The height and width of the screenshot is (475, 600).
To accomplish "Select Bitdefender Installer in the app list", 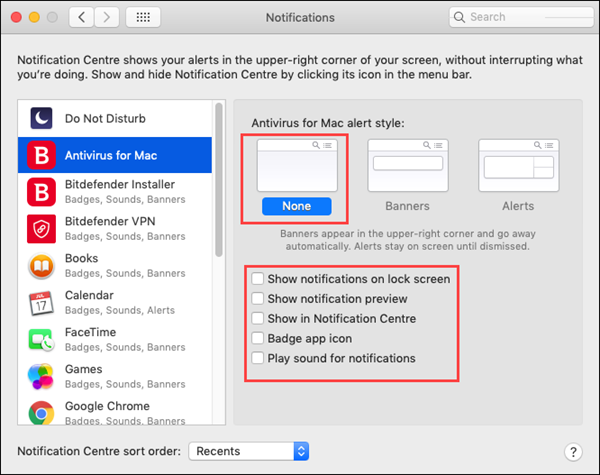I will (114, 192).
